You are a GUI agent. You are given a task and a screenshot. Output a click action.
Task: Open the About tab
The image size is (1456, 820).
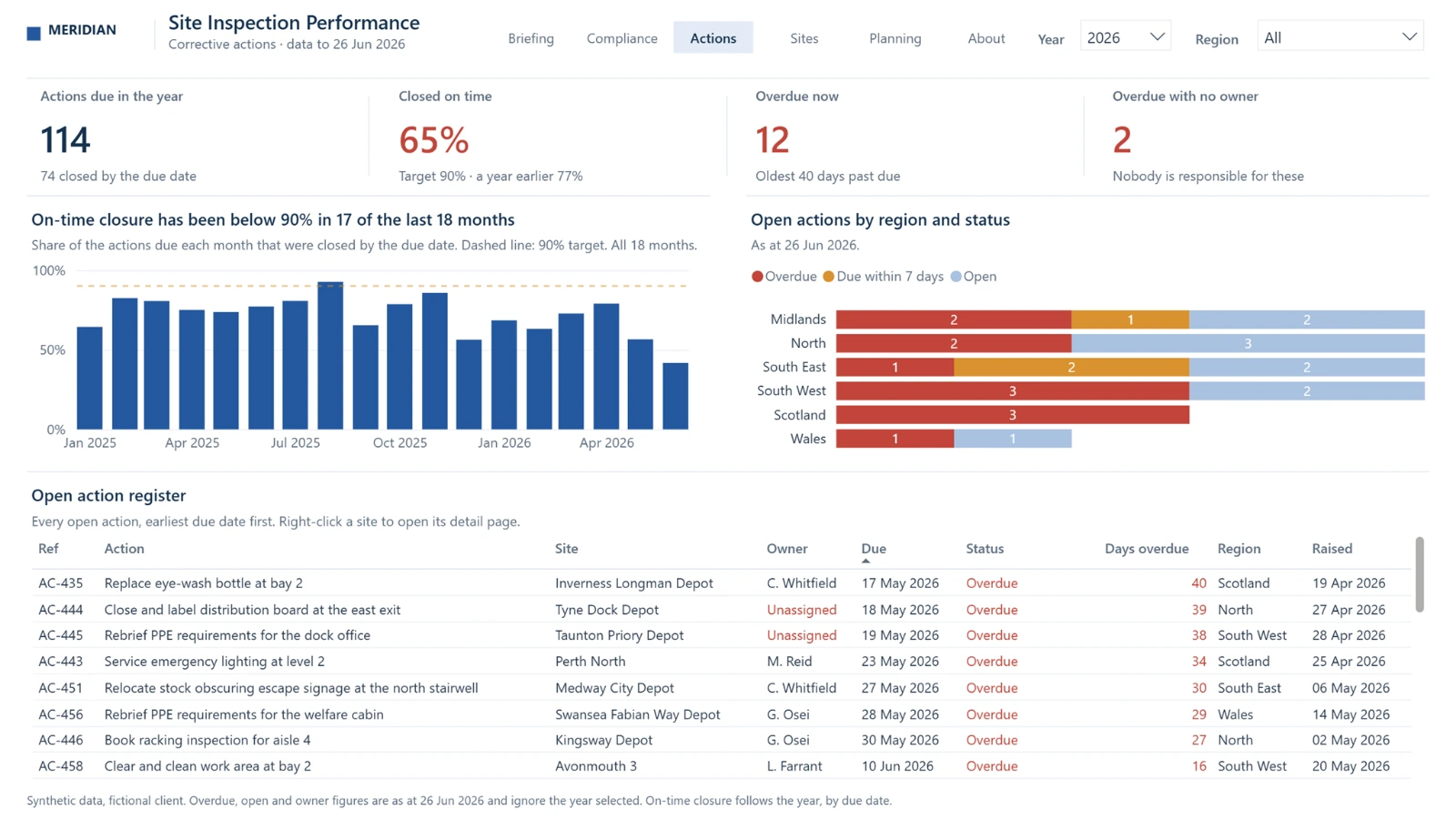(x=986, y=38)
